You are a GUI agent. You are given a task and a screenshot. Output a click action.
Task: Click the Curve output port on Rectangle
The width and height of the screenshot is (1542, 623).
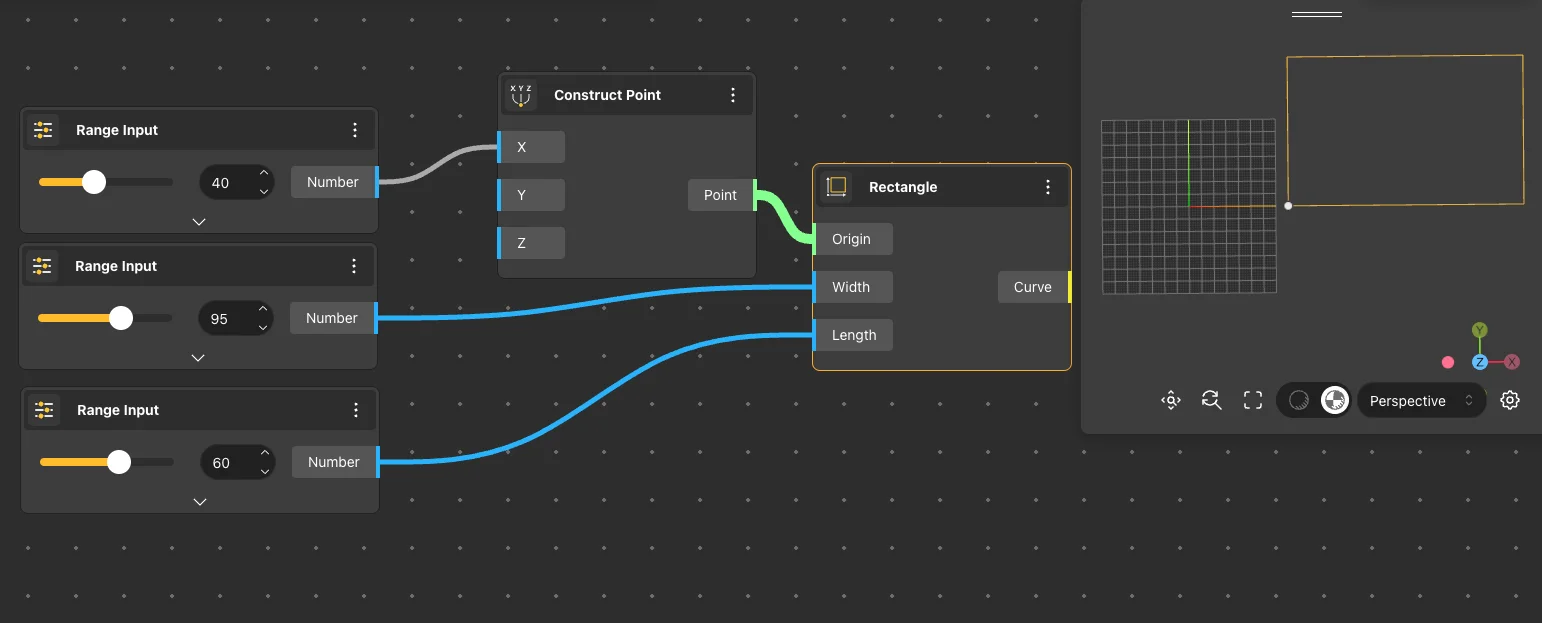point(1034,287)
